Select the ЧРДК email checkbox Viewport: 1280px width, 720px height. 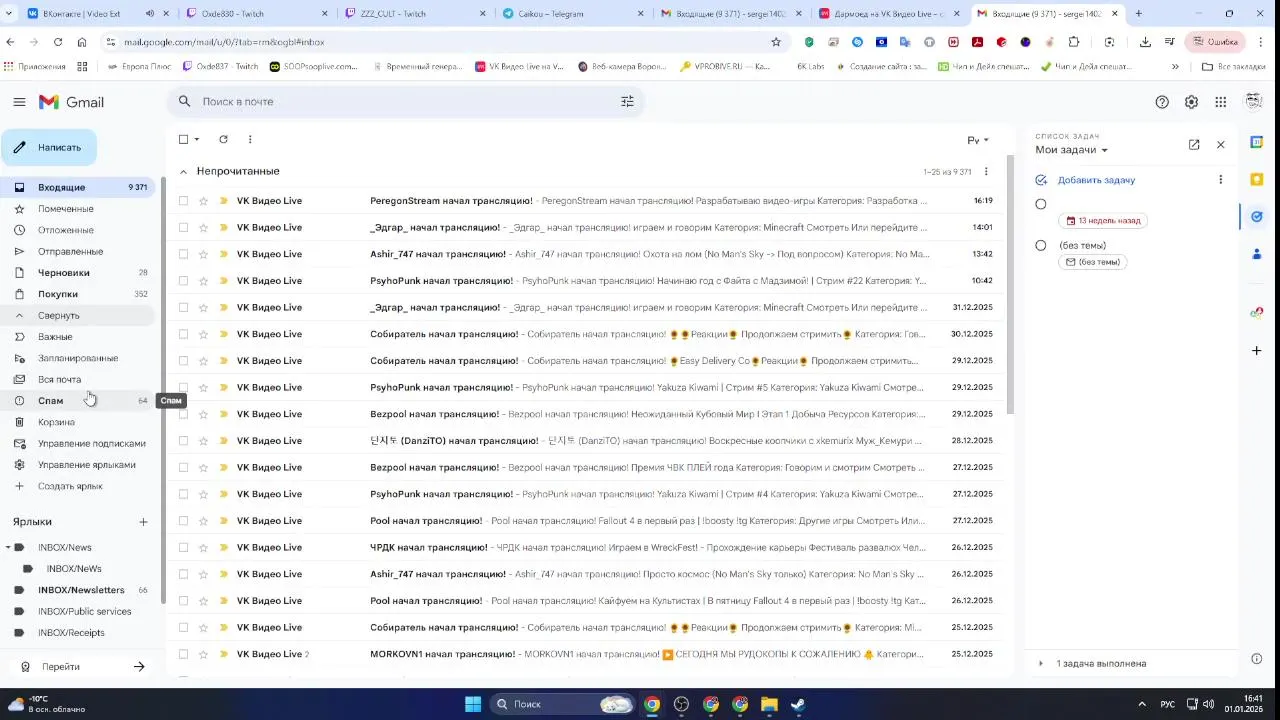[x=183, y=547]
